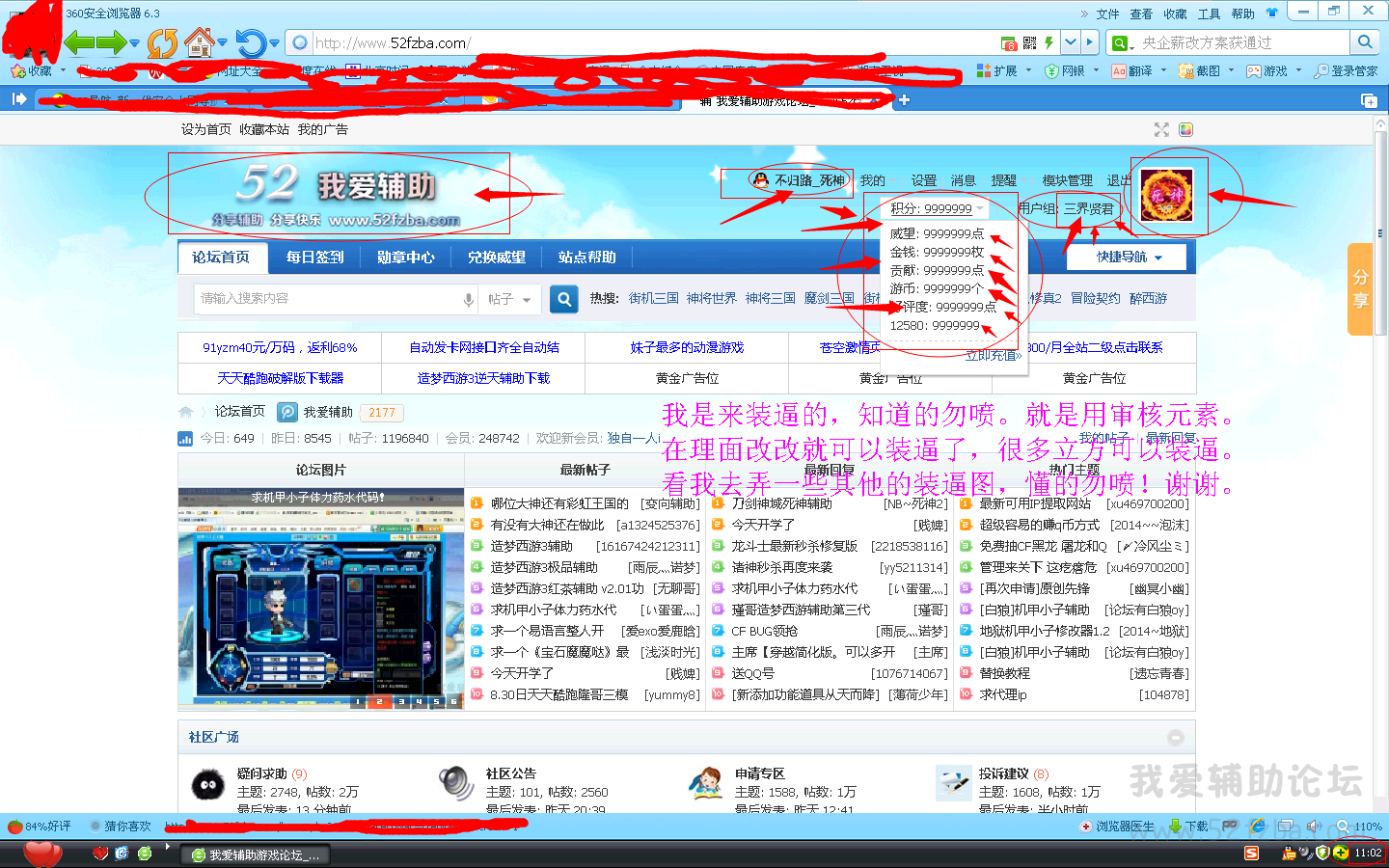Click the blue forum search button

click(564, 299)
